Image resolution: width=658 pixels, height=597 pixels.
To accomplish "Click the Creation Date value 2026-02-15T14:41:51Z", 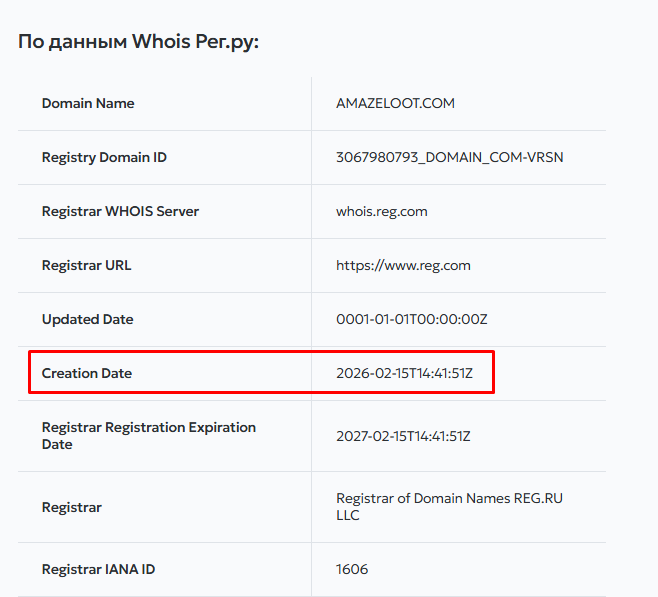I will click(404, 373).
